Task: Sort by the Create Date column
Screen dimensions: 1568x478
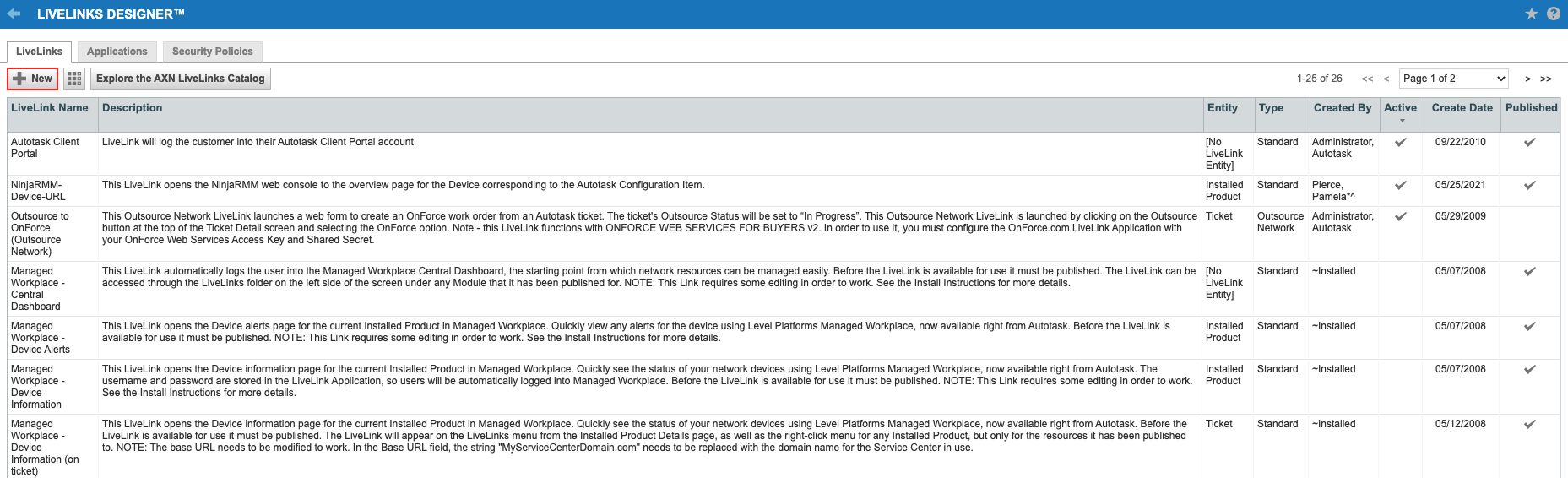Action: [x=1462, y=108]
